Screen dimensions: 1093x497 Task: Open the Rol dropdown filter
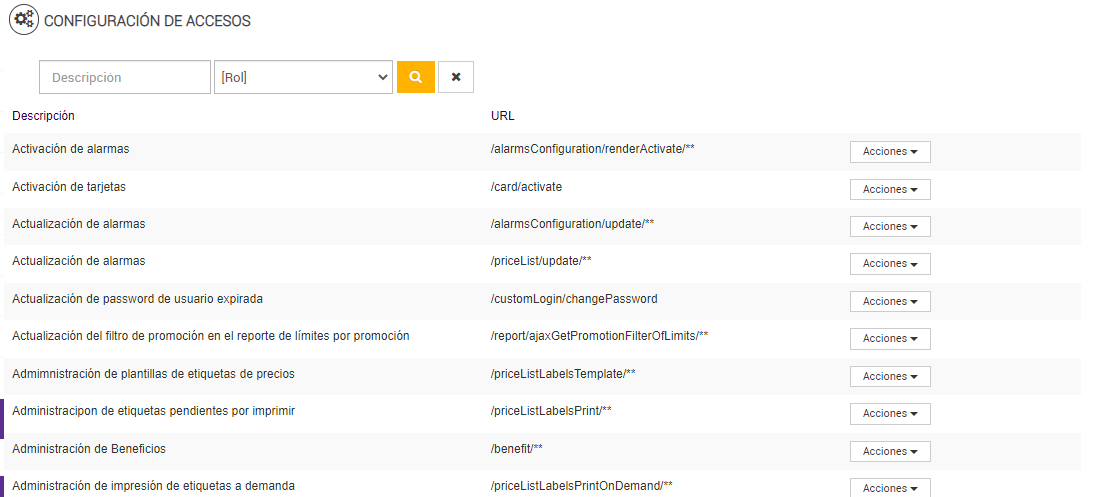click(x=303, y=77)
